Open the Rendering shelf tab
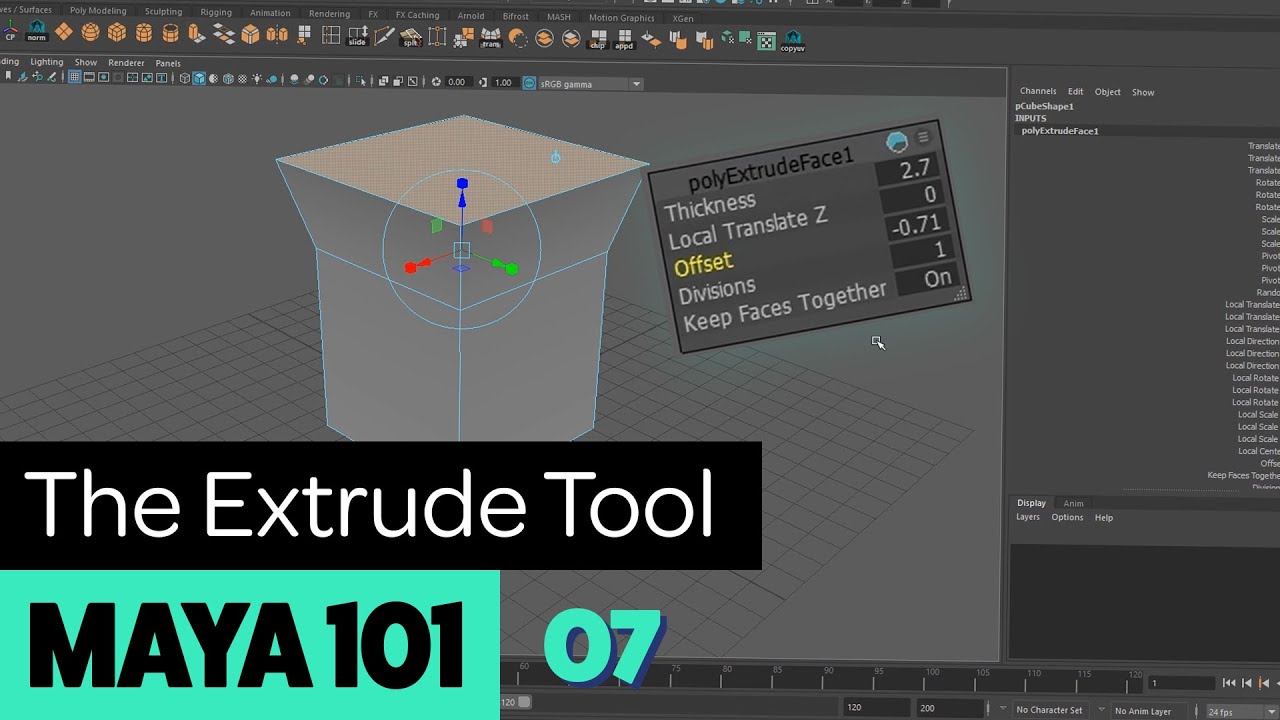Viewport: 1280px width, 720px height. tap(330, 14)
